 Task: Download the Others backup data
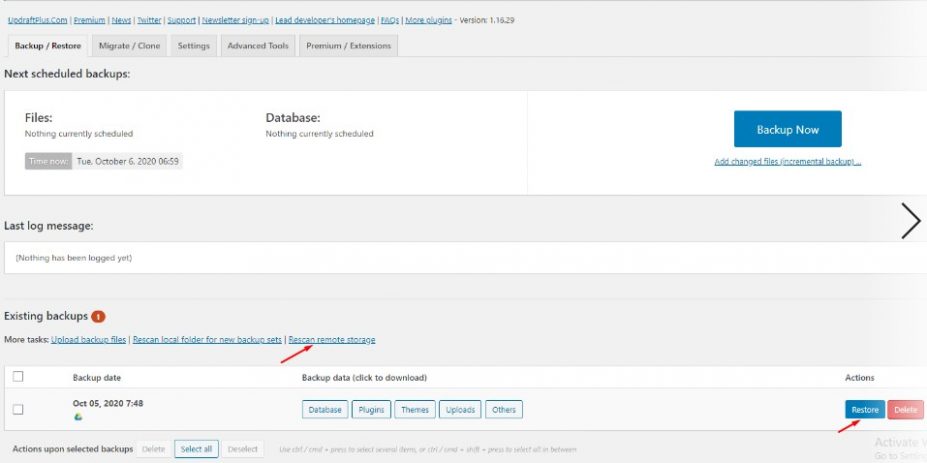coord(504,409)
